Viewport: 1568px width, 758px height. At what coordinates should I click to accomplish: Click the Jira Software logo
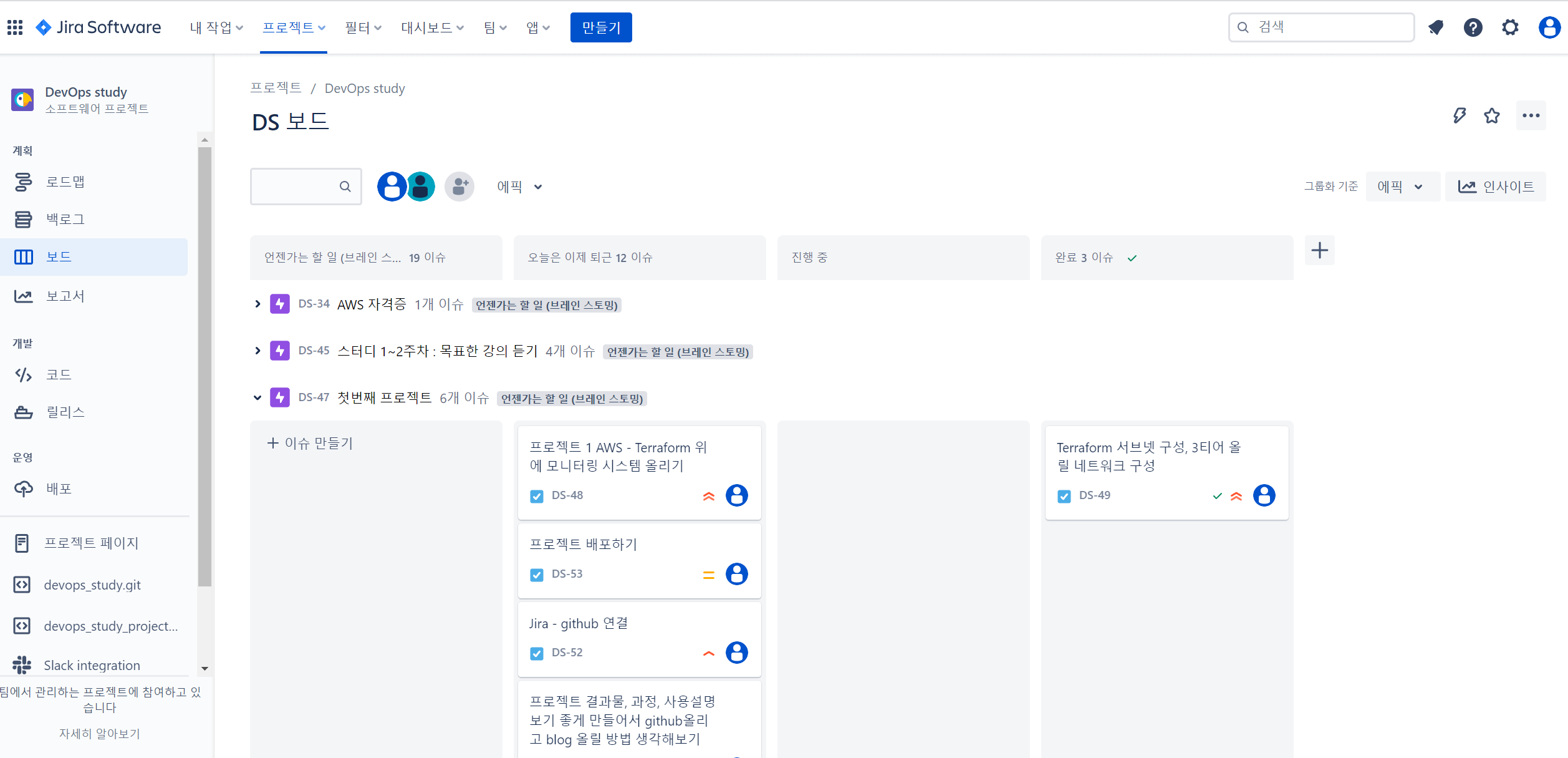pyautogui.click(x=98, y=27)
